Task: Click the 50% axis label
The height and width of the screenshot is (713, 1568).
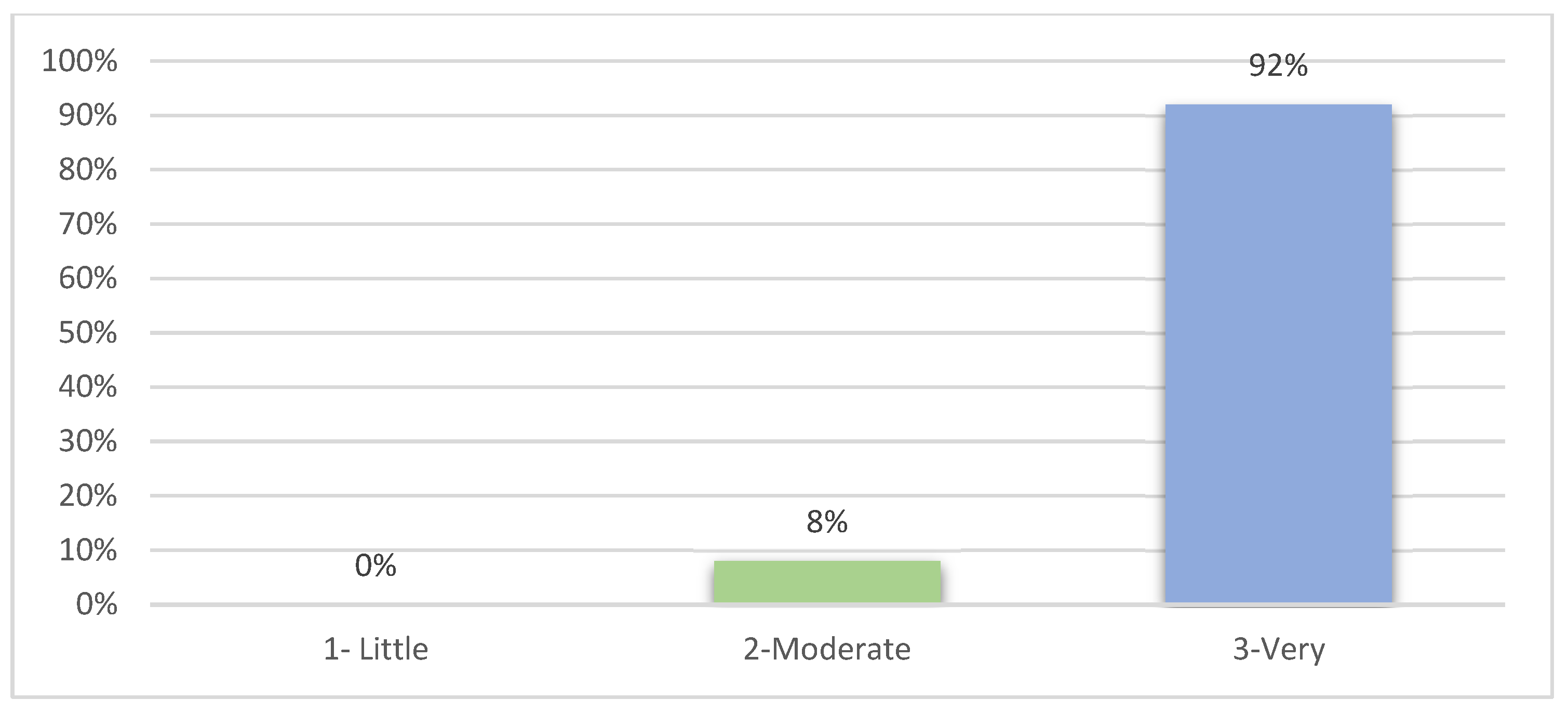Action: tap(88, 333)
